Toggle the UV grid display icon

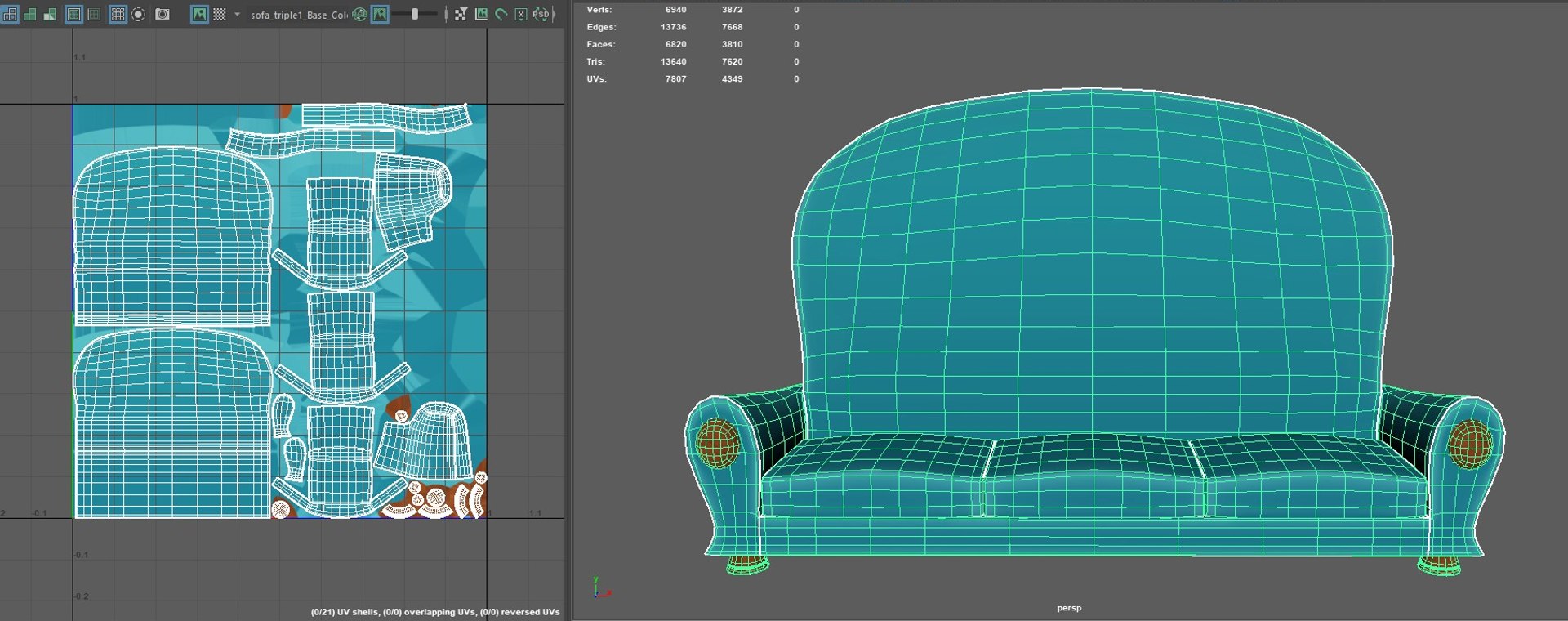point(118,15)
